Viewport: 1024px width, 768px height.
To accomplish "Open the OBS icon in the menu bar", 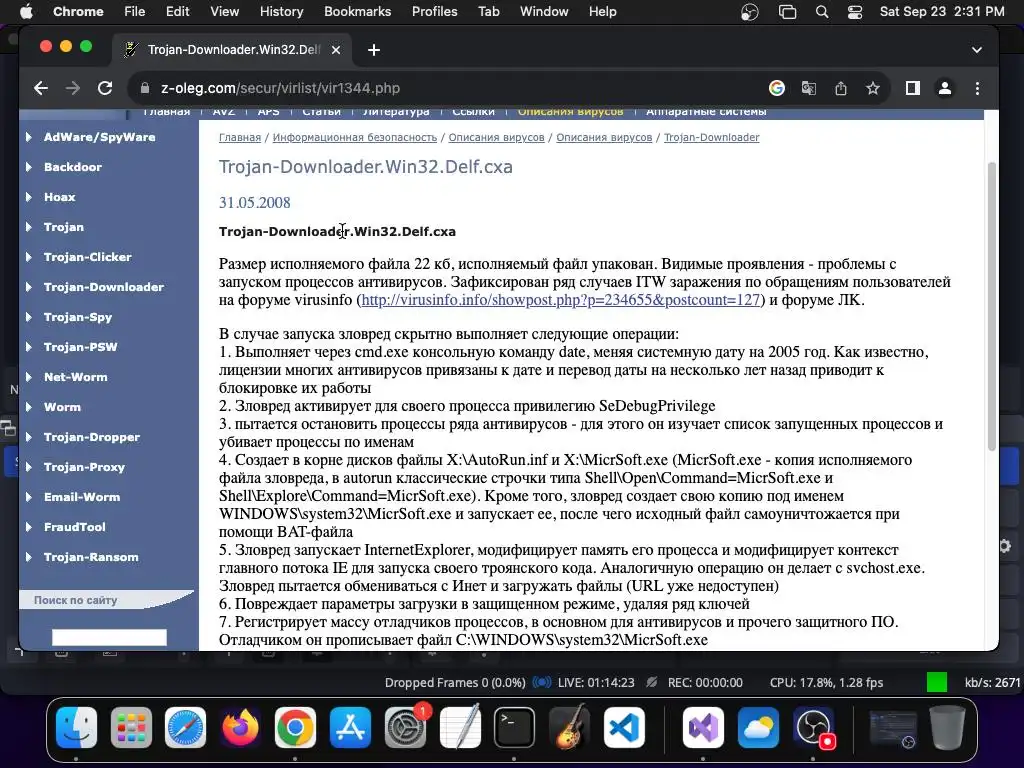I will [x=750, y=12].
